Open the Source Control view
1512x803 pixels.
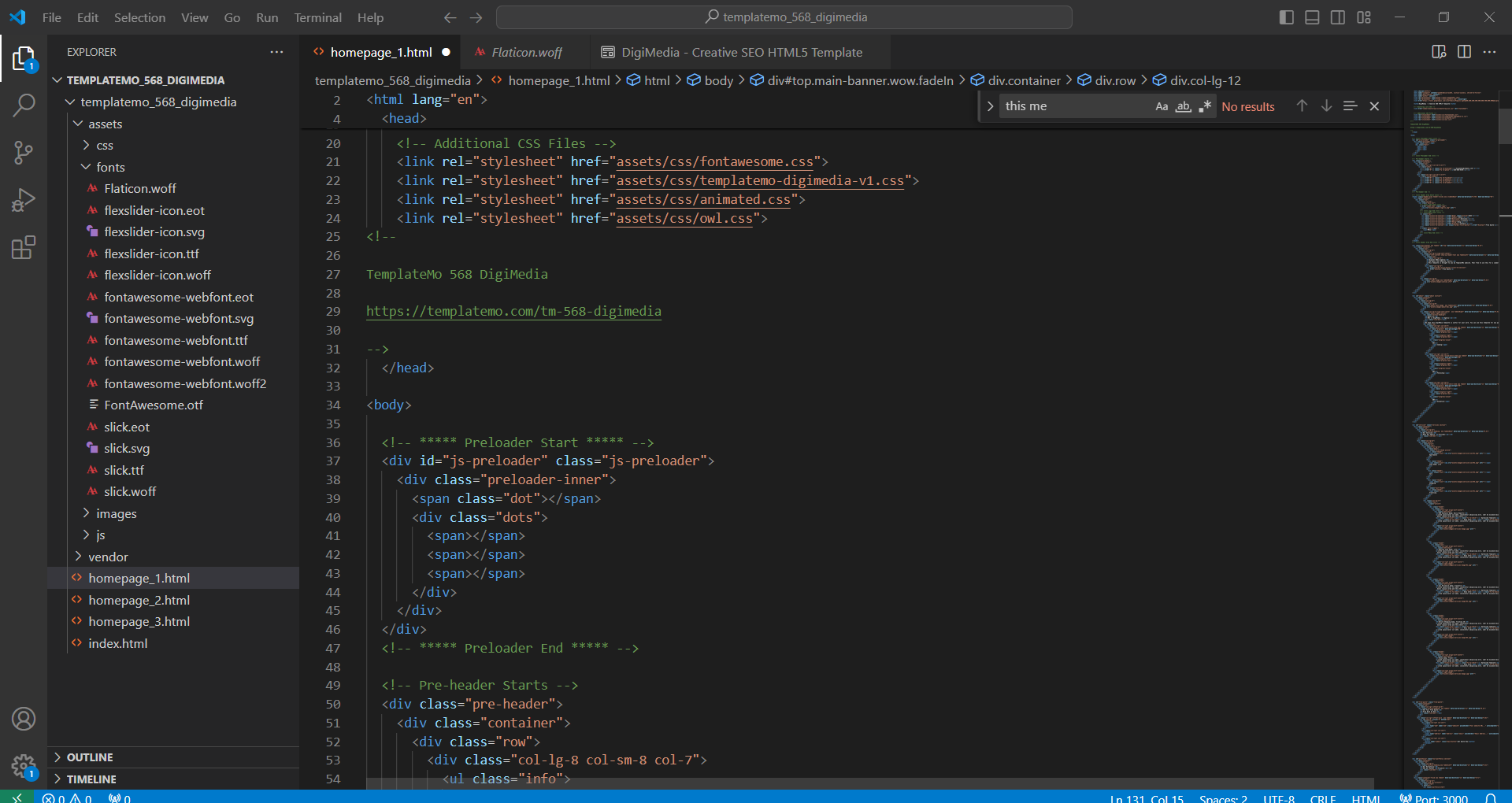tap(24, 152)
